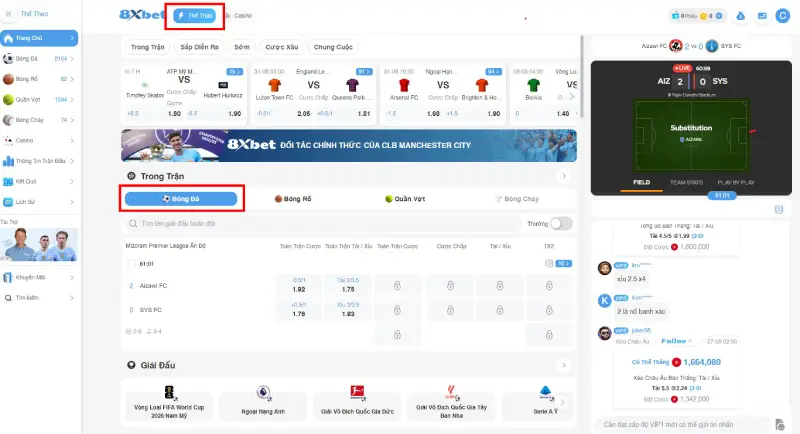800x434 pixels.
Task: Select the Cược Xâu filter chip
Action: (x=282, y=47)
